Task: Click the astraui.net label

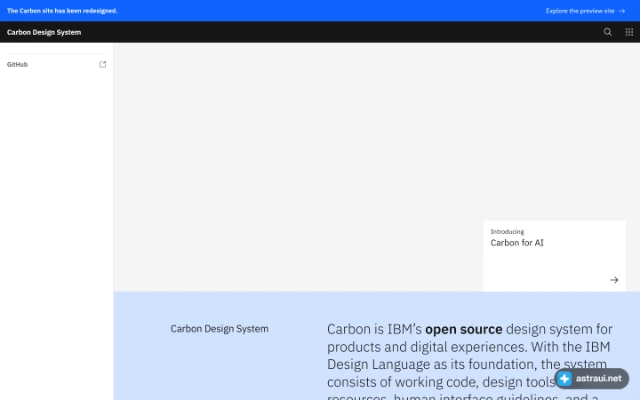Action: (x=599, y=378)
